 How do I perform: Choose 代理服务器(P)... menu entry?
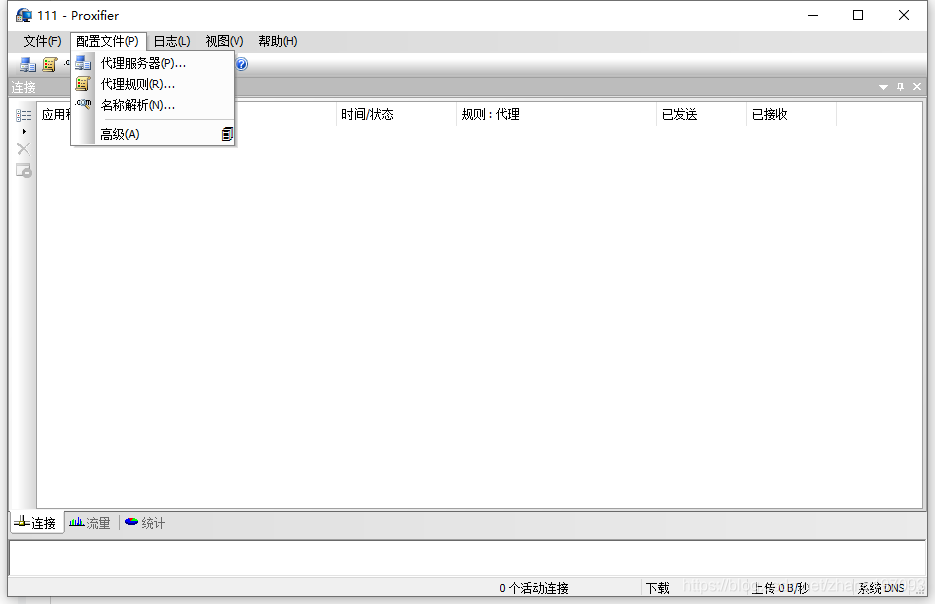153,63
